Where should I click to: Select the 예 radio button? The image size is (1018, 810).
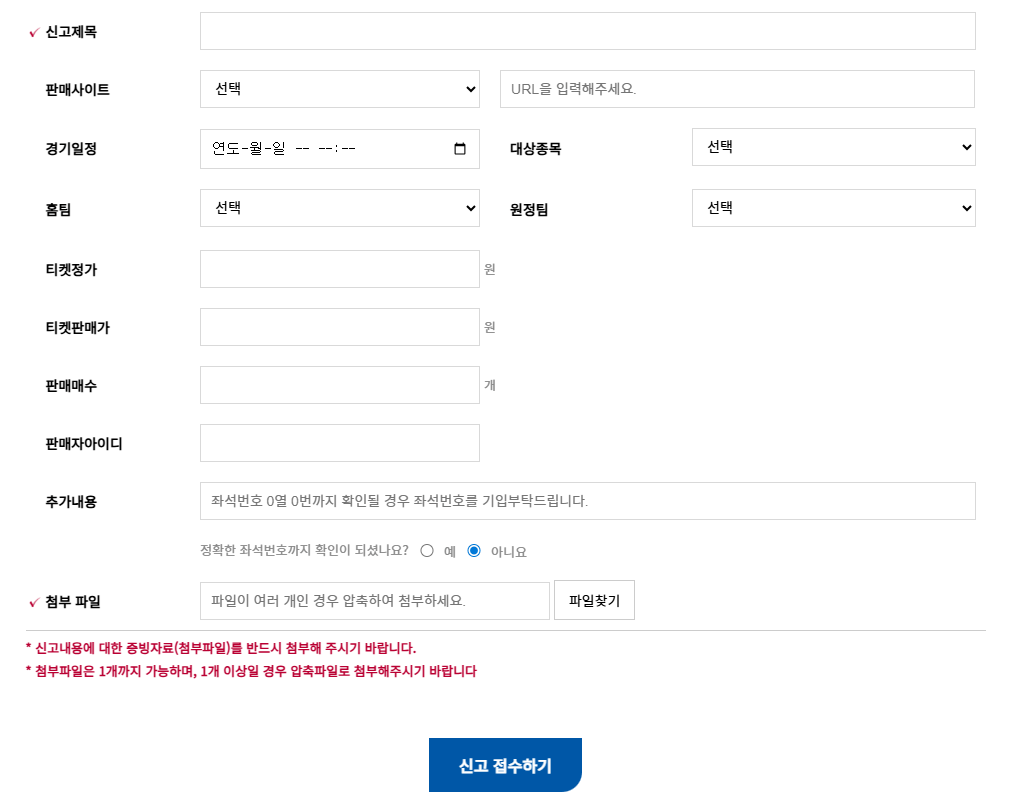(x=427, y=550)
